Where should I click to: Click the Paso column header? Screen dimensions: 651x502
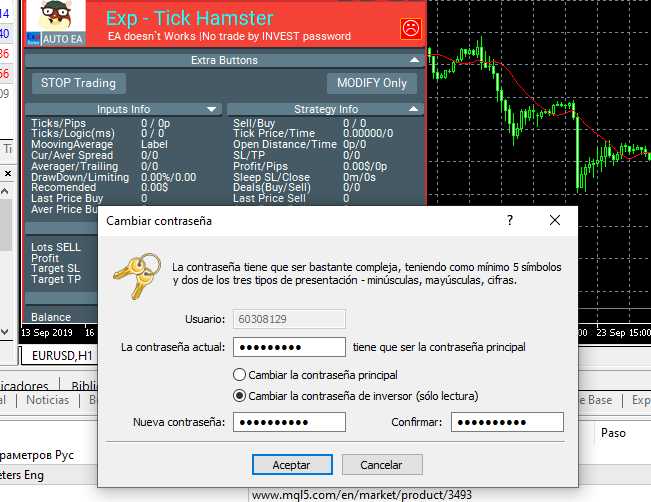click(613, 433)
